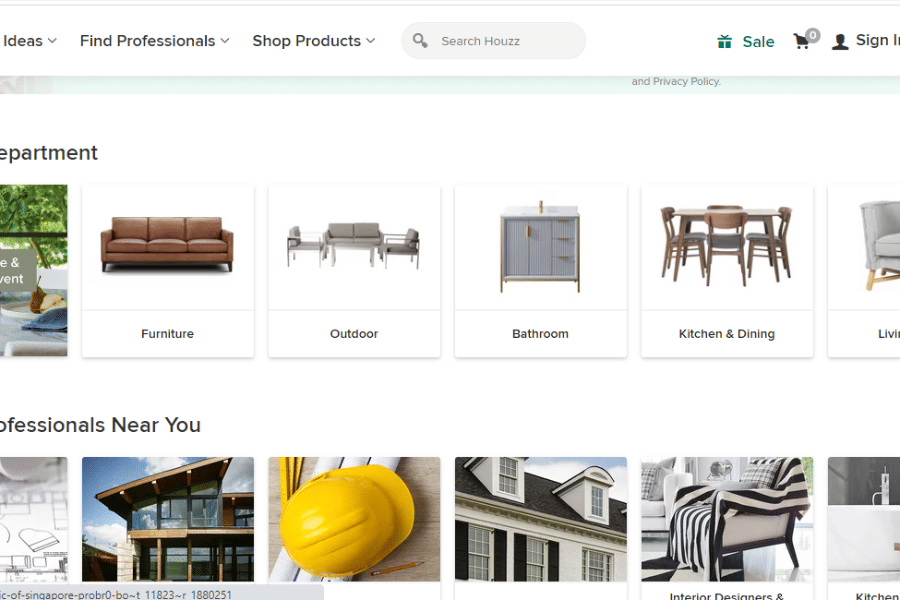900x600 pixels.
Task: Open the shopping cart icon
Action: [x=802, y=41]
